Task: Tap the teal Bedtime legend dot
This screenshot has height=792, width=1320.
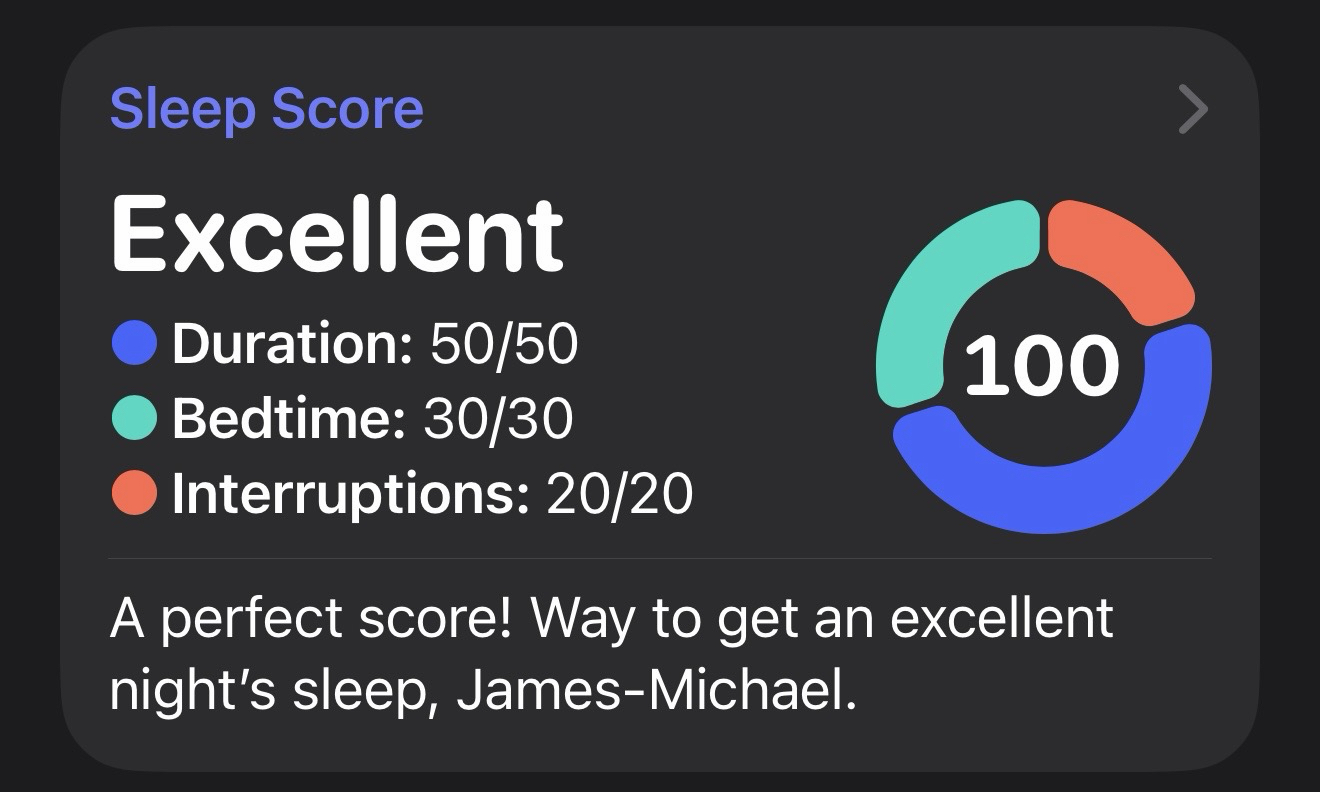Action: [x=133, y=418]
